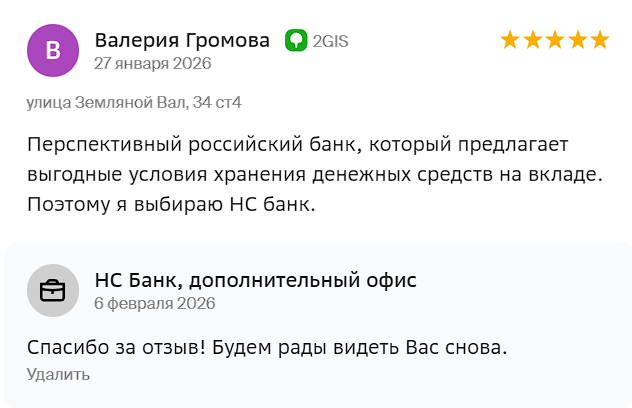Click the purple reviewer avatar with letter В

(x=53, y=50)
